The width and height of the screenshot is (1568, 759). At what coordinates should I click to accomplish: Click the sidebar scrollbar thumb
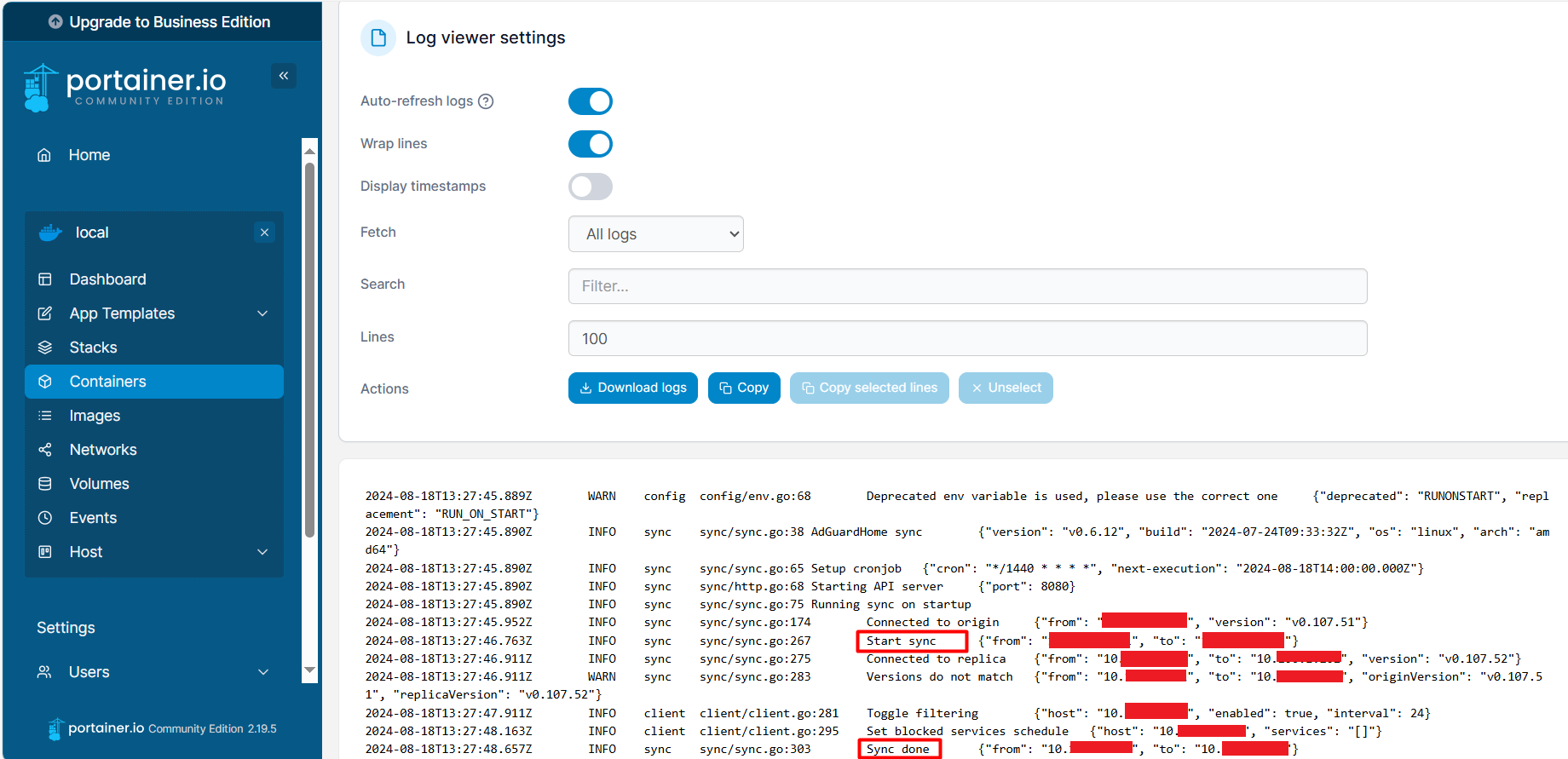[x=310, y=349]
